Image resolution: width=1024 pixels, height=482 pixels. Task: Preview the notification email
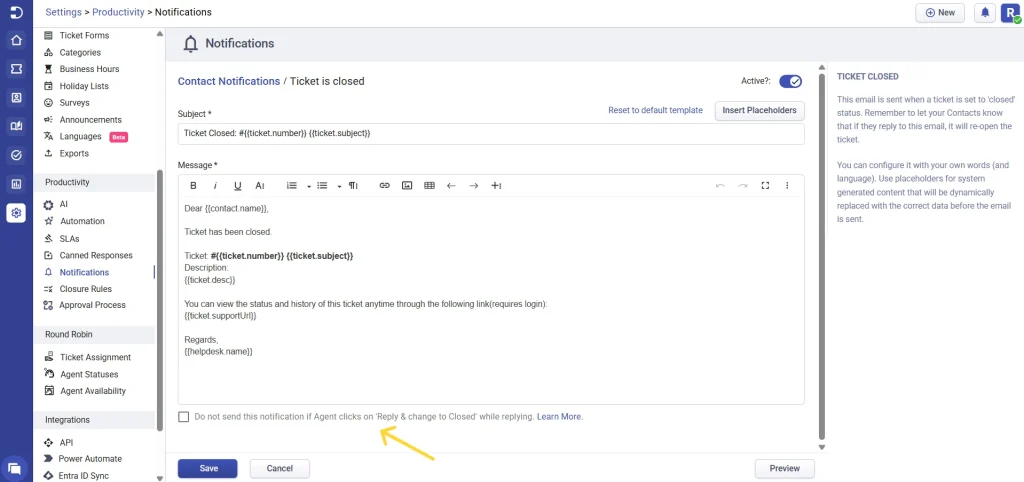click(784, 468)
